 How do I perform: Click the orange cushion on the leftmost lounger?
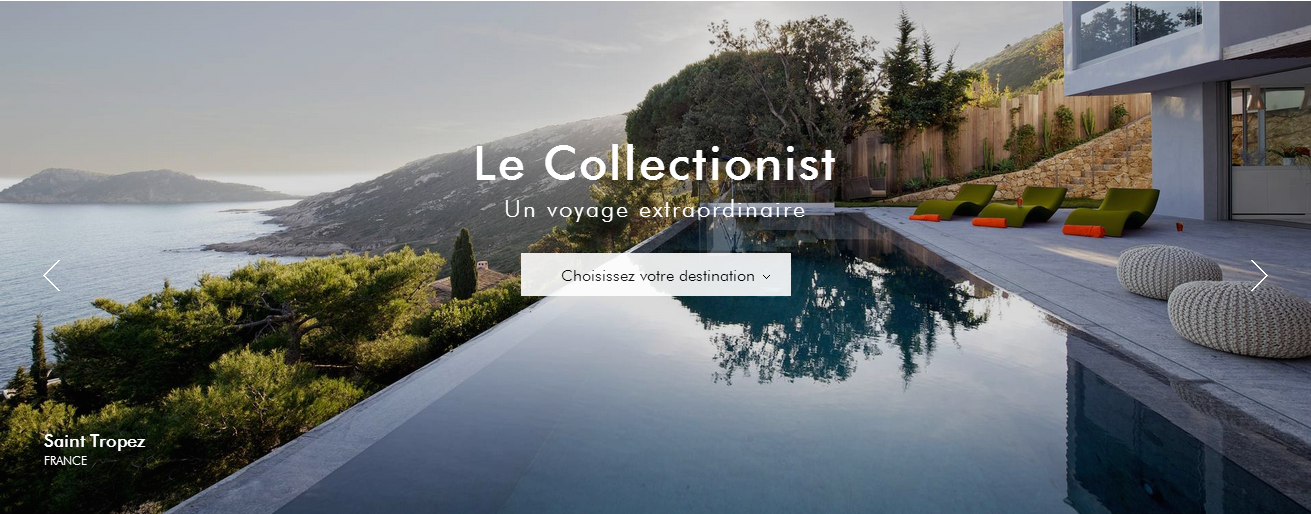point(925,217)
